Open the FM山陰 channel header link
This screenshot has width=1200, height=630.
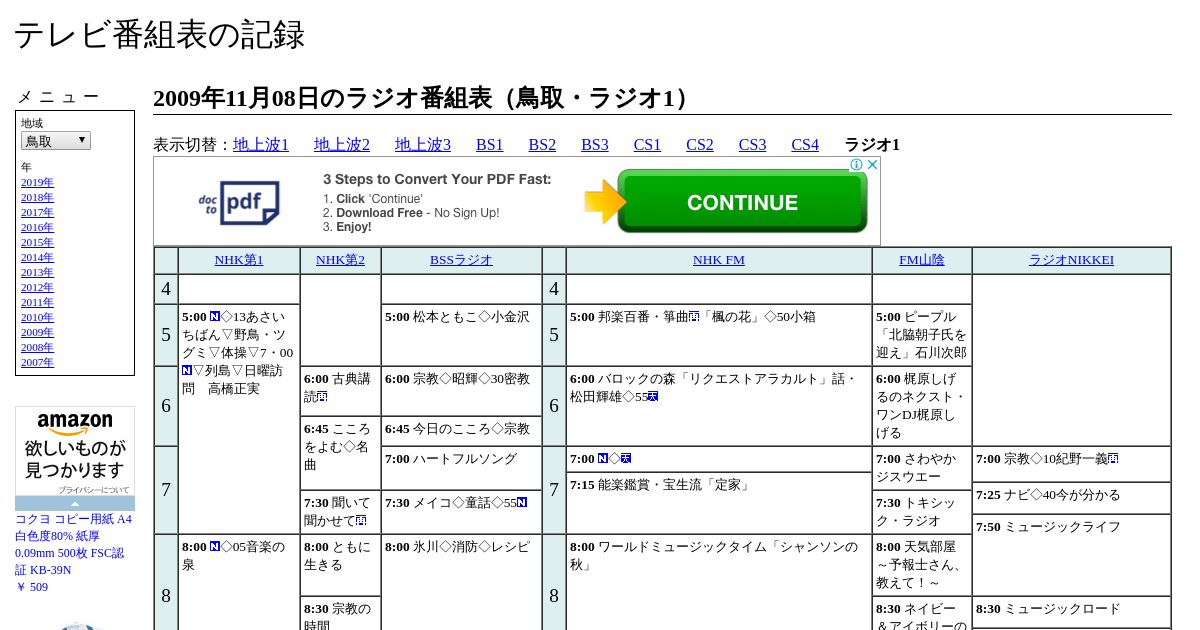[922, 260]
